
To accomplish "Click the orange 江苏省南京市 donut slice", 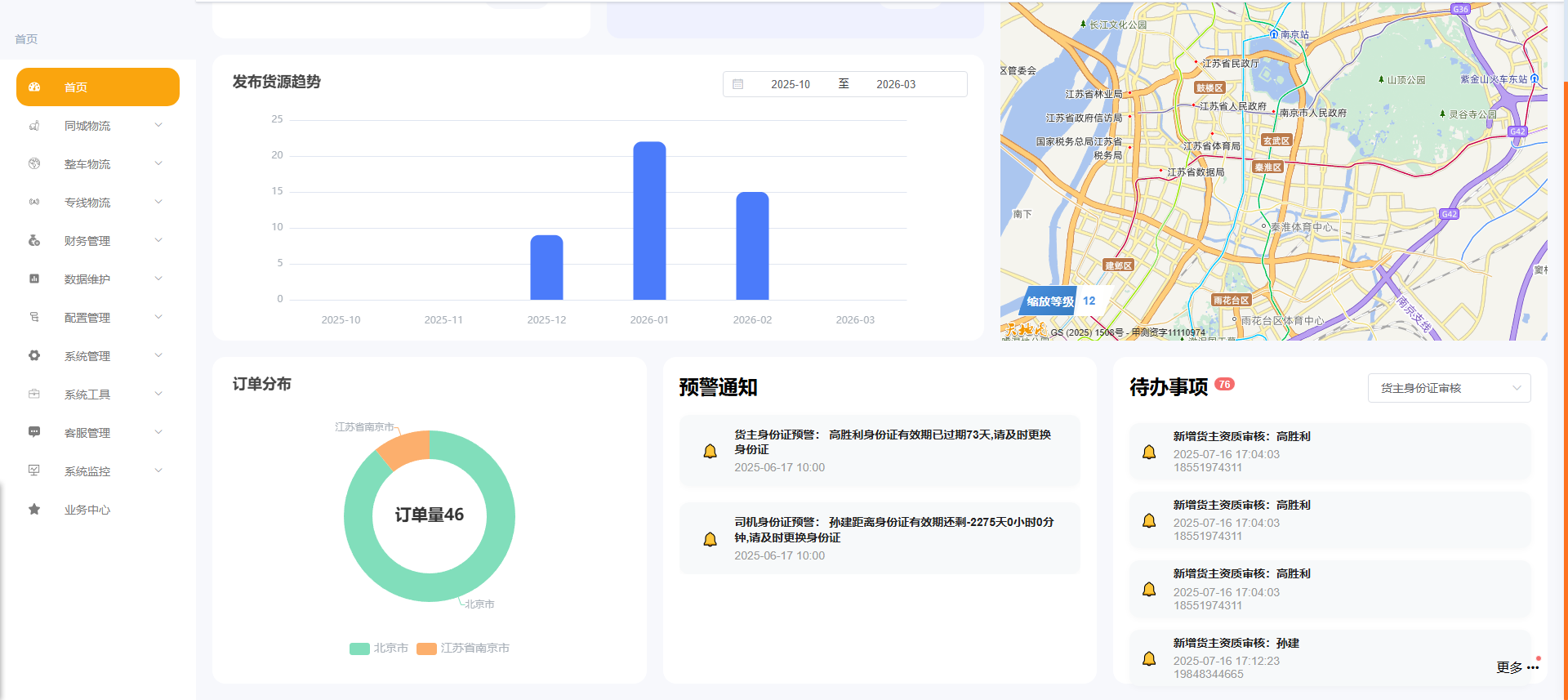I will (x=405, y=448).
